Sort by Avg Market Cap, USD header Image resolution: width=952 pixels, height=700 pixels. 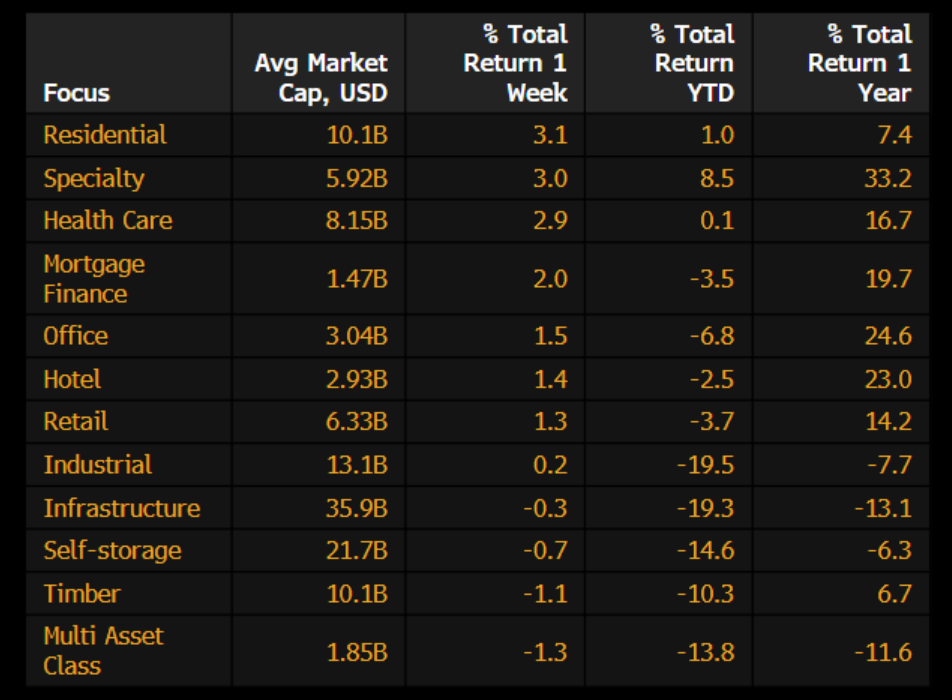(321, 78)
